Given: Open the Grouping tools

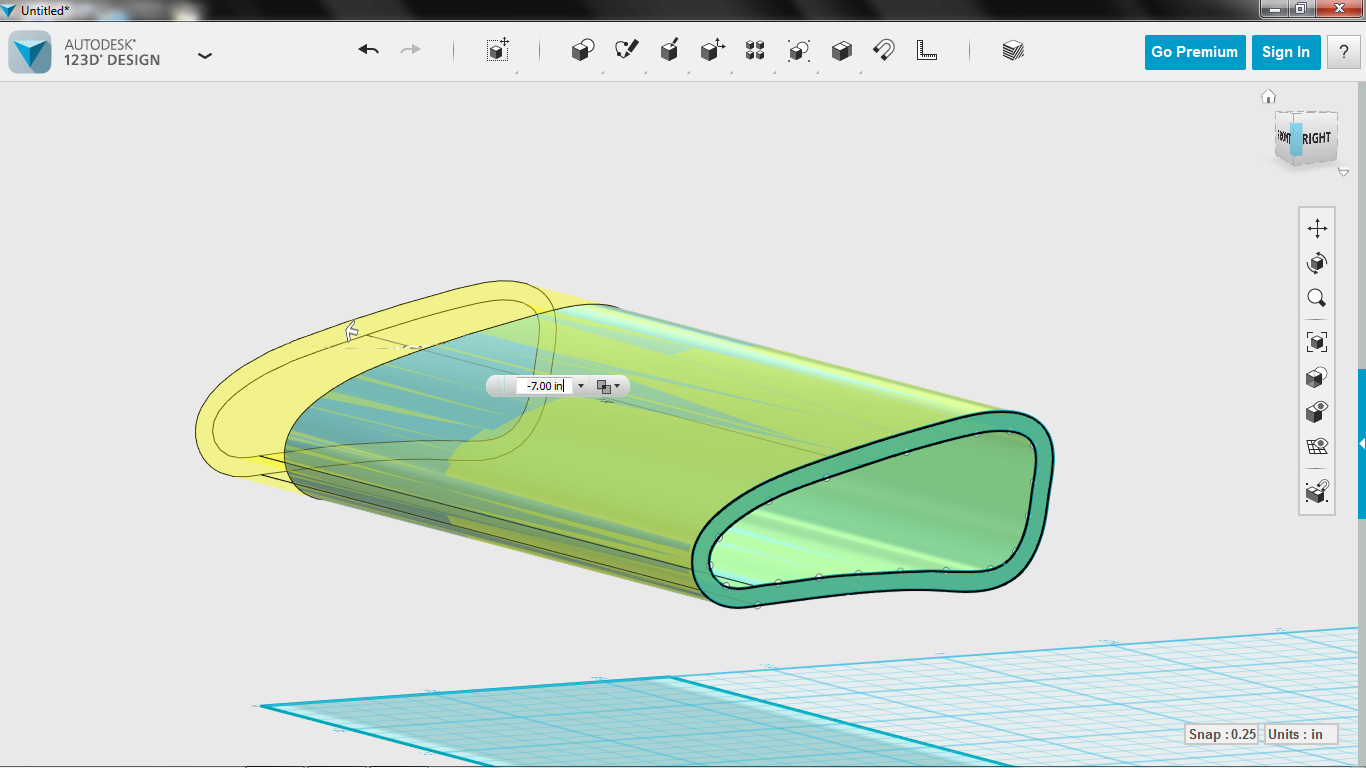Looking at the screenshot, I should pos(798,50).
